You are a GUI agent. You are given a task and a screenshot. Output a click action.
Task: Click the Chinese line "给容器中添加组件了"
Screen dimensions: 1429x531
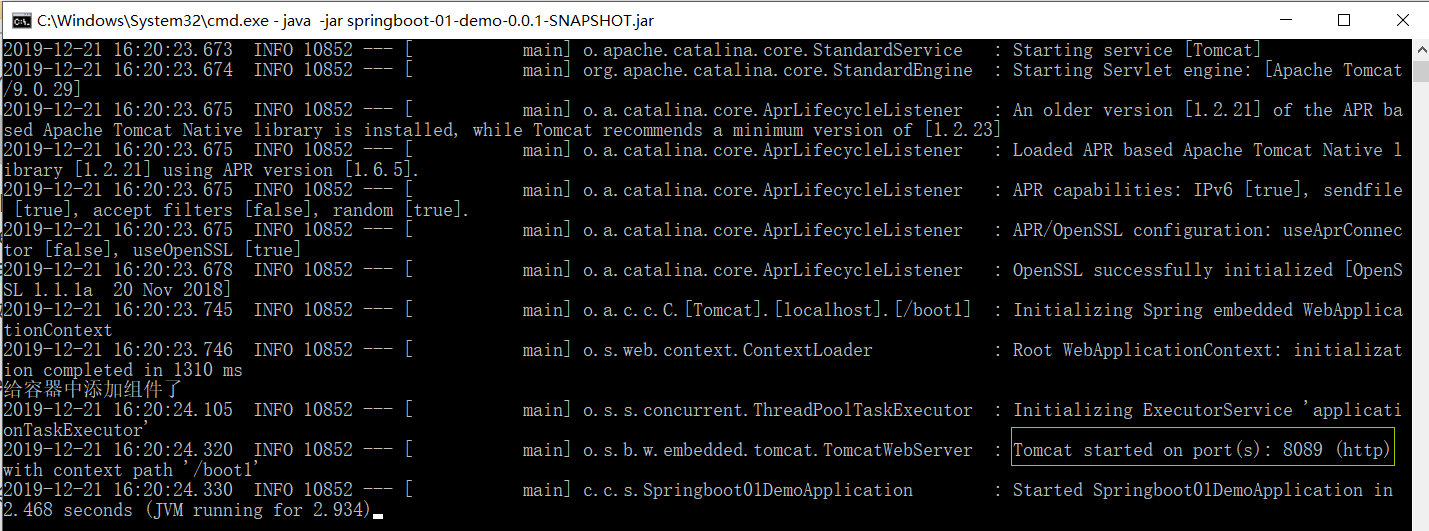coord(92,390)
